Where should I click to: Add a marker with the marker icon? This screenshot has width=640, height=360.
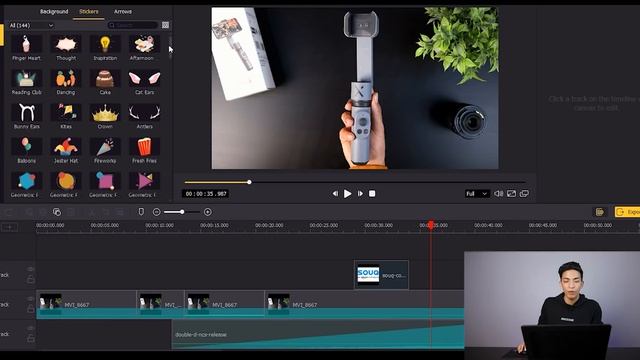[141, 212]
